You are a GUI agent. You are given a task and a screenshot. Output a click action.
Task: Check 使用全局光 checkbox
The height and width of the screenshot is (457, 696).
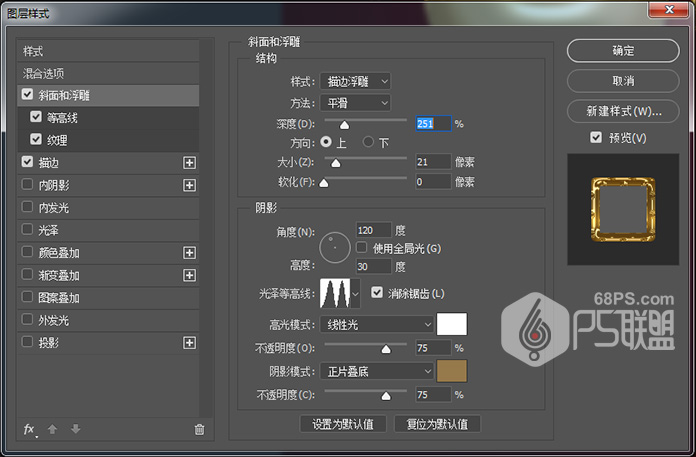click(361, 248)
